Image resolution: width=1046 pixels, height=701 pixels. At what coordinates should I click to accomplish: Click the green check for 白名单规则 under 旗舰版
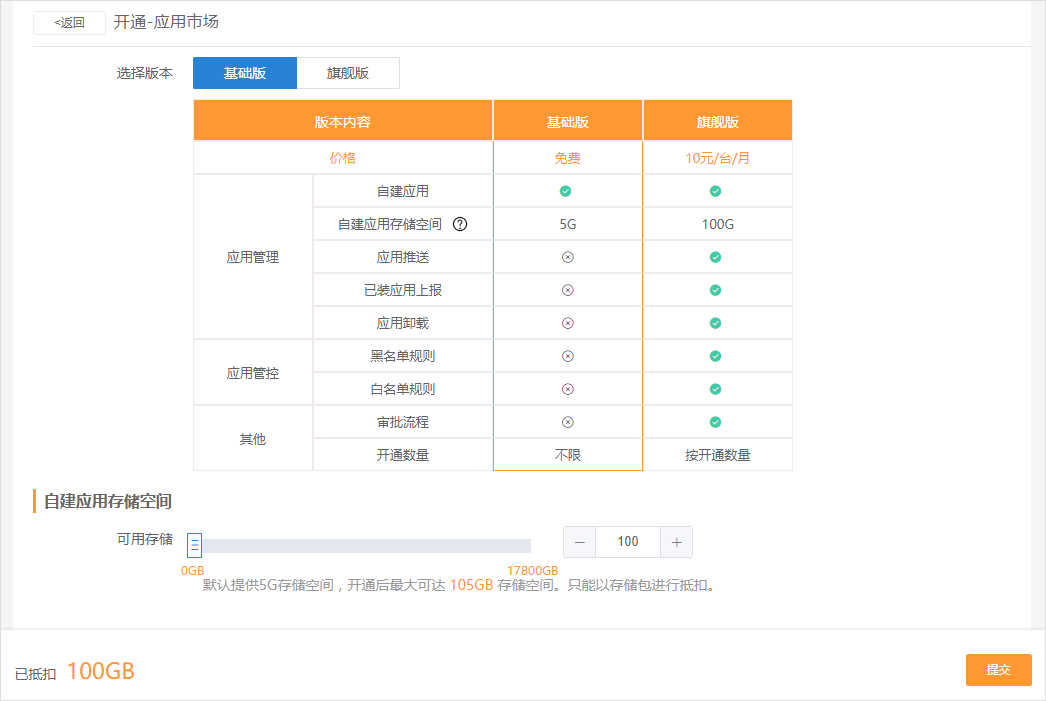[716, 389]
